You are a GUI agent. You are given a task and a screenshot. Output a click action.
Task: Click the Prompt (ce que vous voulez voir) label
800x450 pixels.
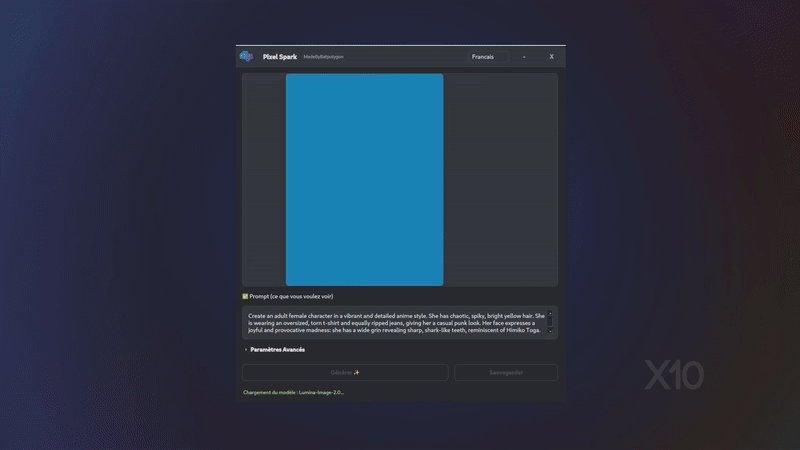point(291,296)
